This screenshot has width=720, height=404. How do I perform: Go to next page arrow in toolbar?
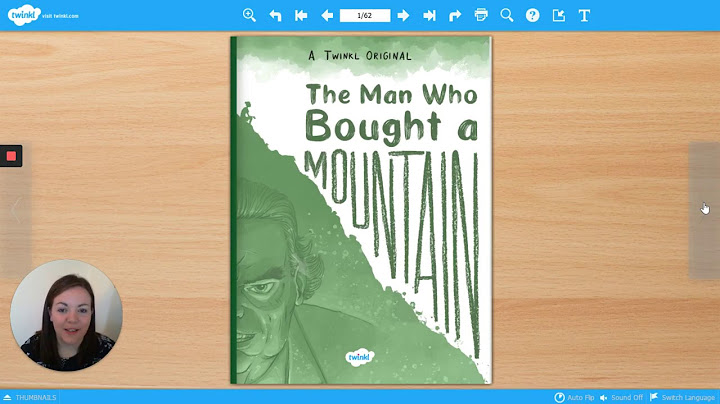click(403, 16)
